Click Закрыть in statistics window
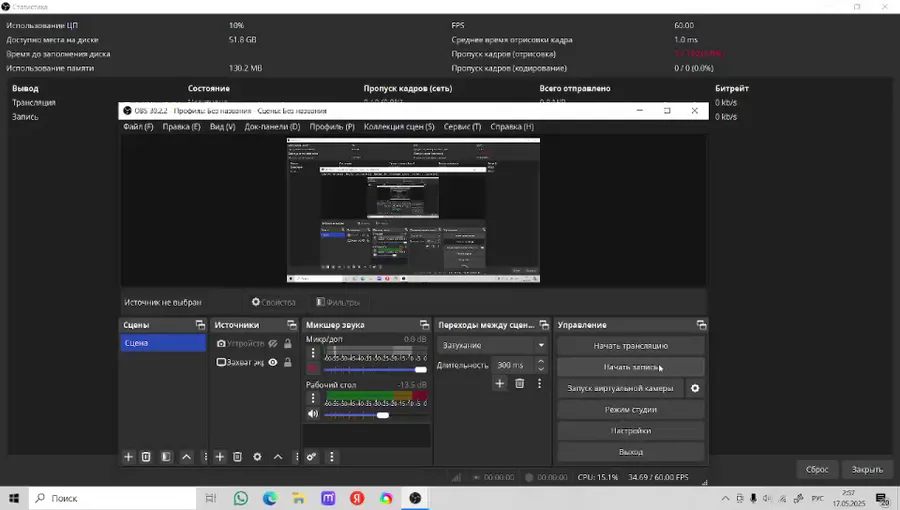The image size is (900, 510). pos(867,469)
